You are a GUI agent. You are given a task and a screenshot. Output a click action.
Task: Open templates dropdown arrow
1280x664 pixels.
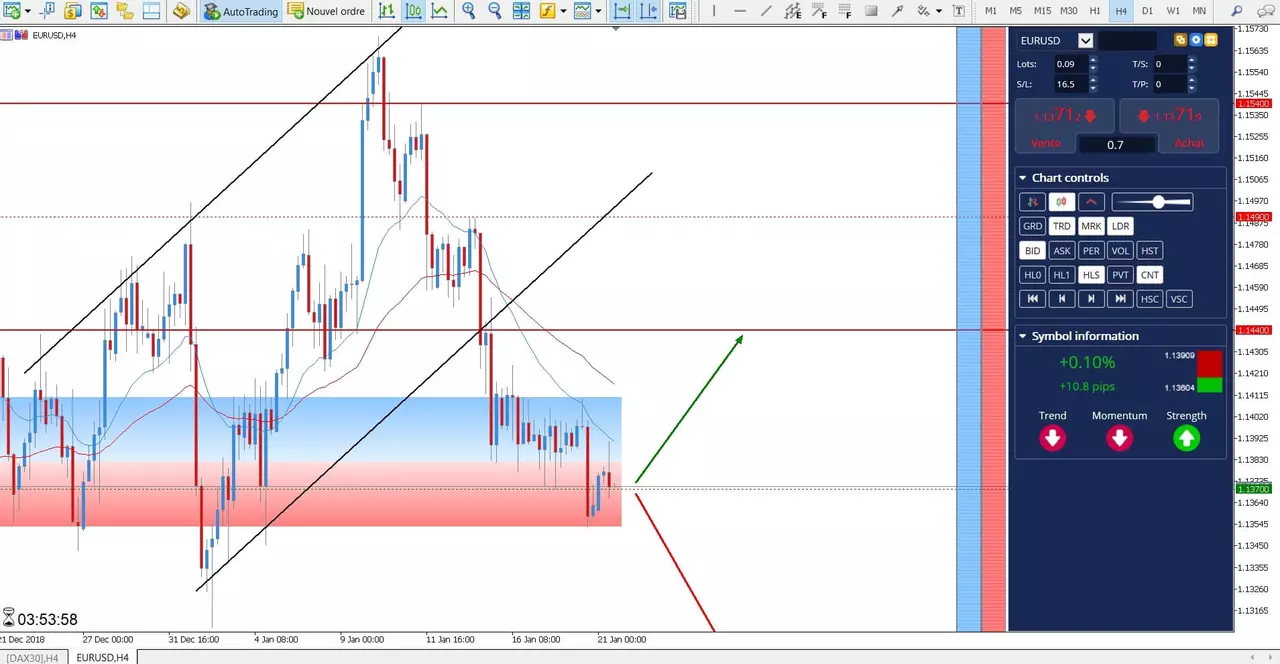click(x=598, y=11)
